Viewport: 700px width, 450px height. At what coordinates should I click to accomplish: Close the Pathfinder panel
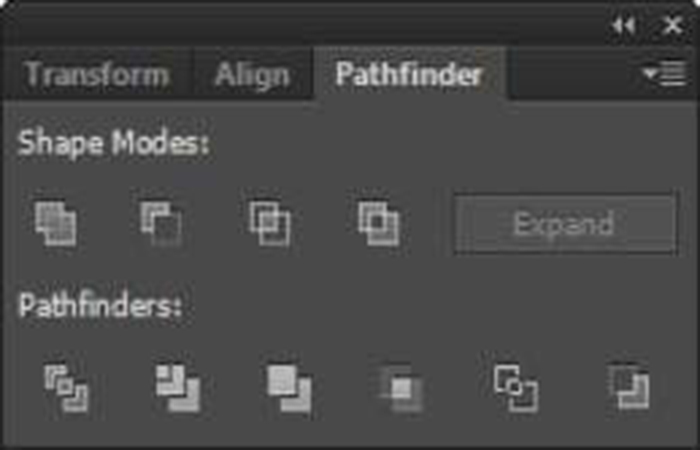tap(672, 25)
